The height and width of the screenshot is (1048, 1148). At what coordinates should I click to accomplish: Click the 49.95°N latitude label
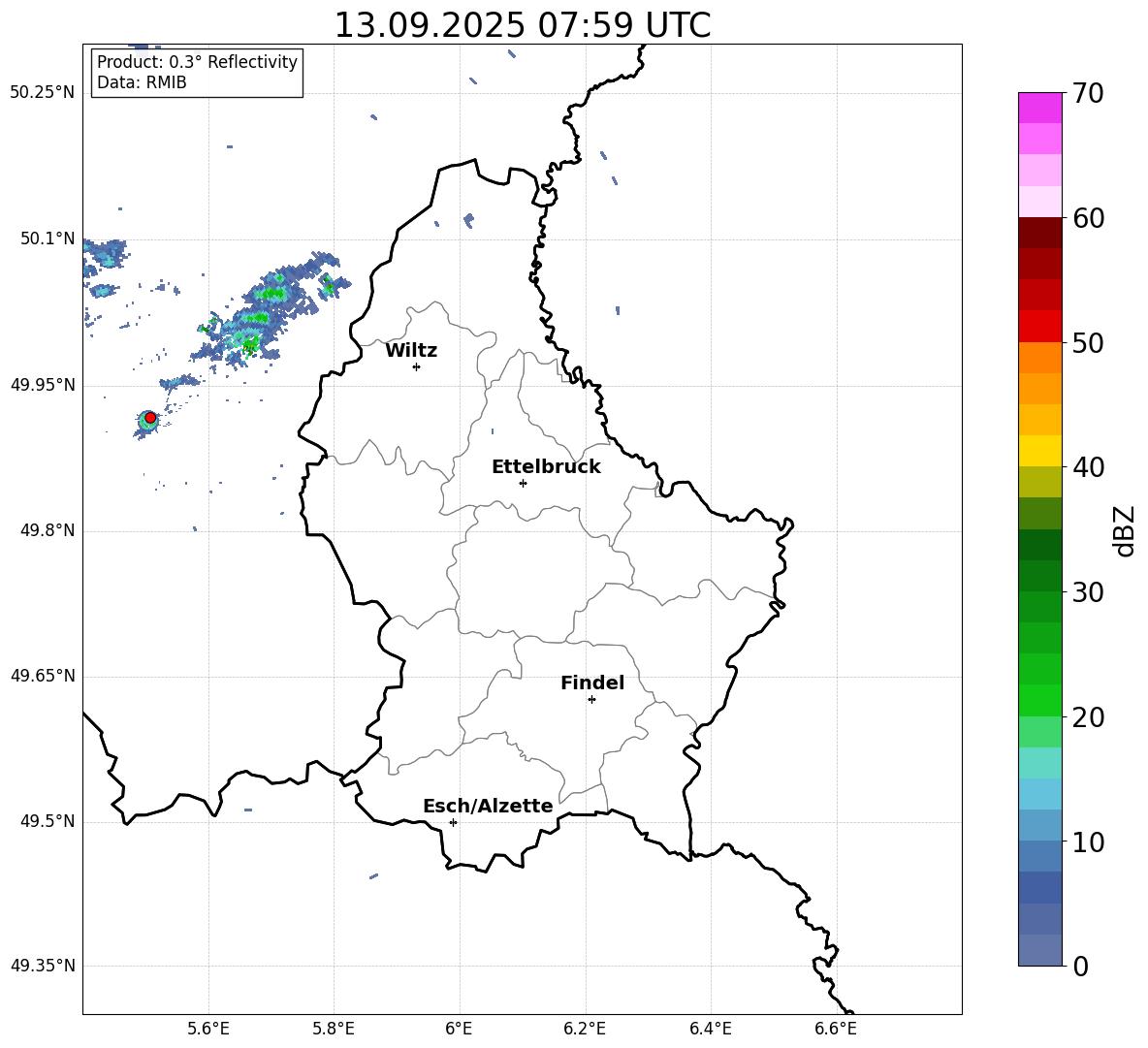coord(43,385)
